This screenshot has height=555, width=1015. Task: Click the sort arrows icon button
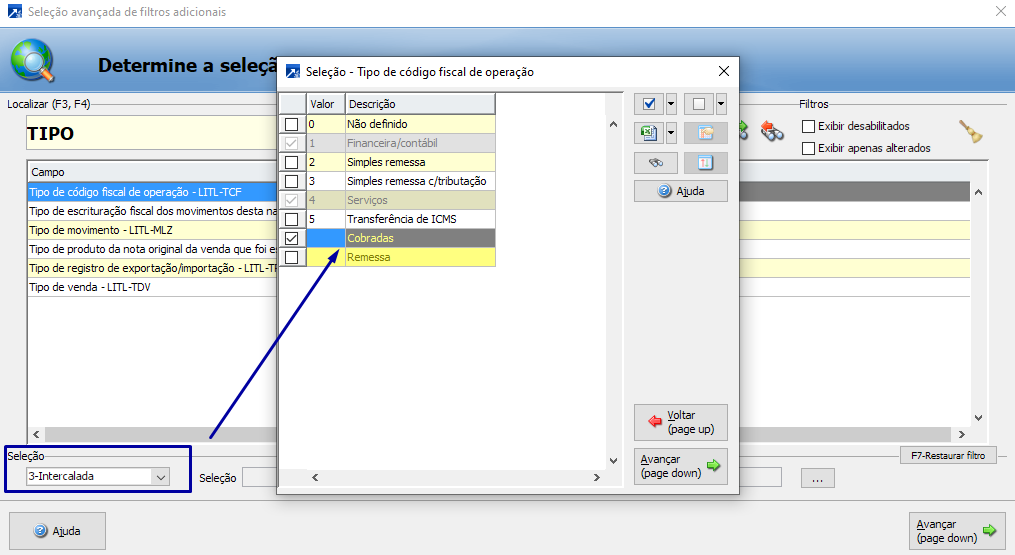point(706,163)
